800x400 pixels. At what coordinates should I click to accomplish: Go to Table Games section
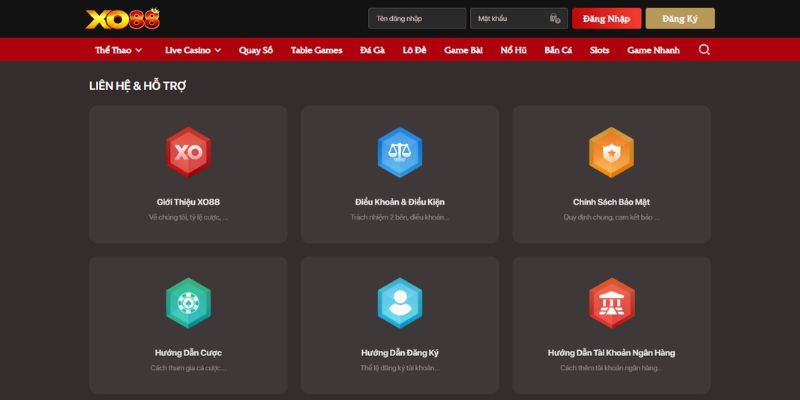(x=316, y=50)
